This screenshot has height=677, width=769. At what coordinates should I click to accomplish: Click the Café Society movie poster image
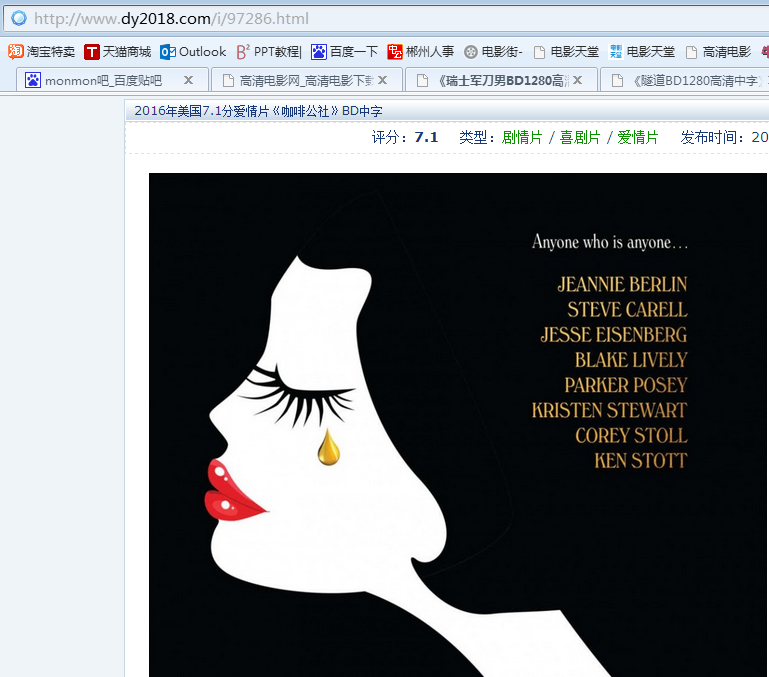[x=458, y=425]
